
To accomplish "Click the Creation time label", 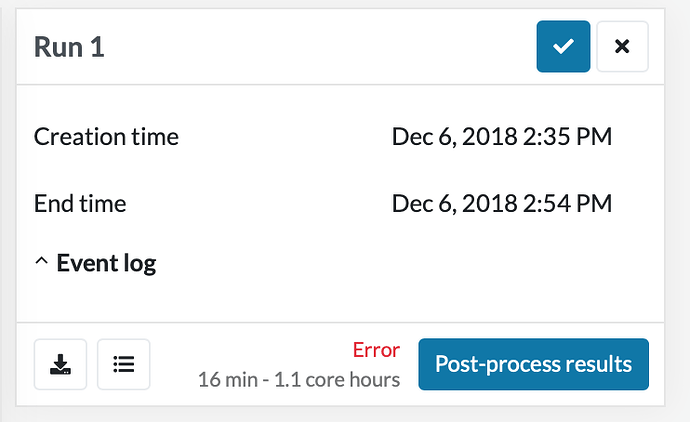I will [106, 136].
